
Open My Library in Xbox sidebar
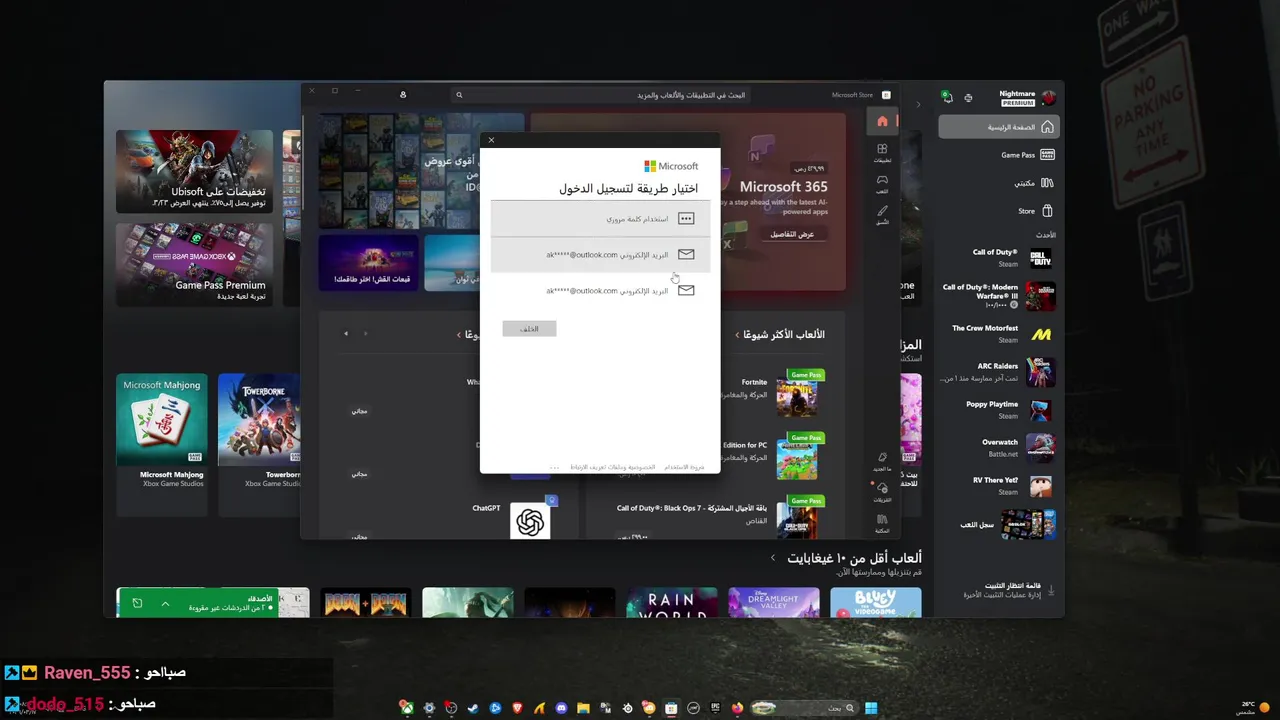coord(1034,183)
